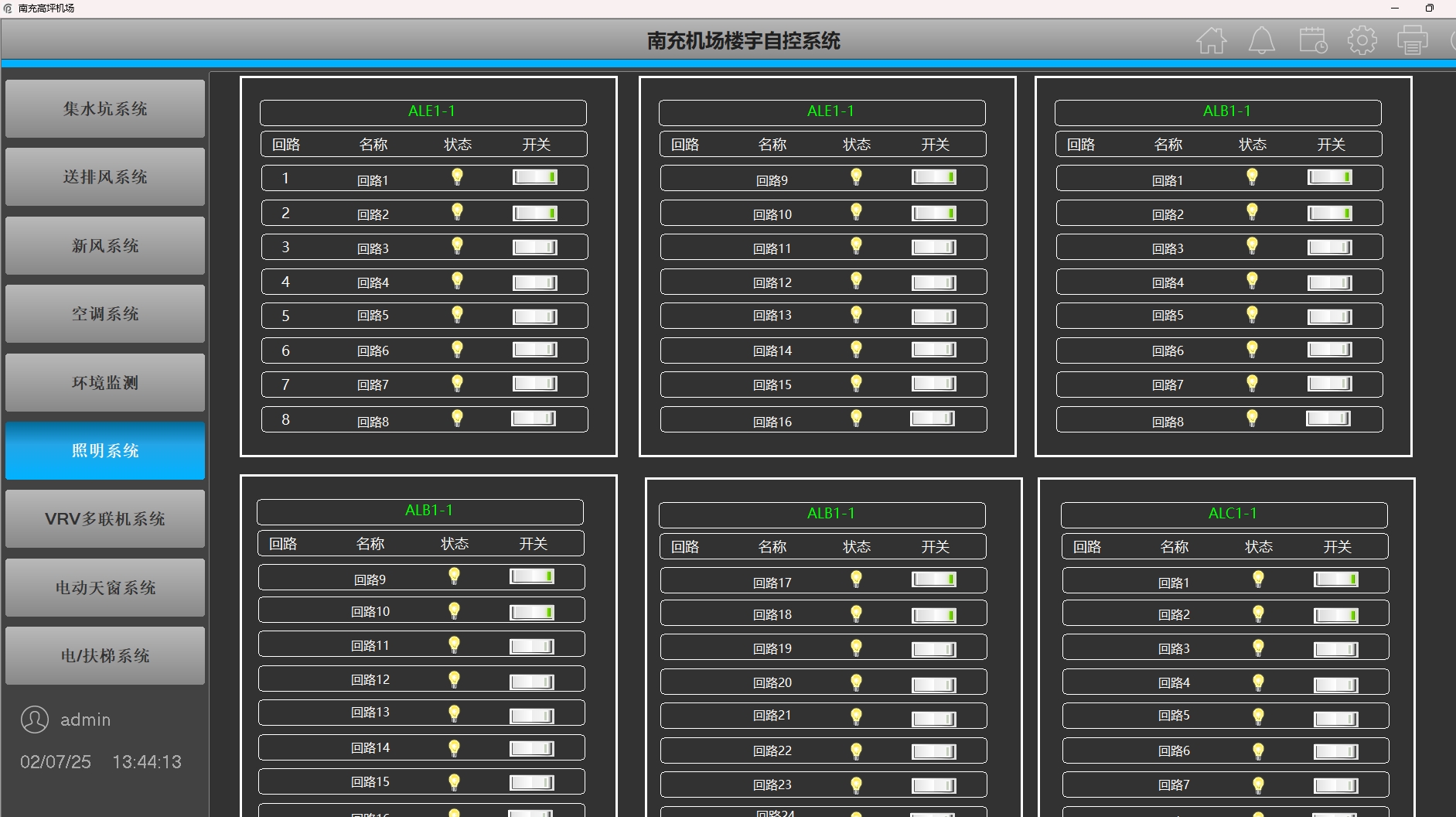Select 照明系统 in the sidebar

[x=105, y=451]
